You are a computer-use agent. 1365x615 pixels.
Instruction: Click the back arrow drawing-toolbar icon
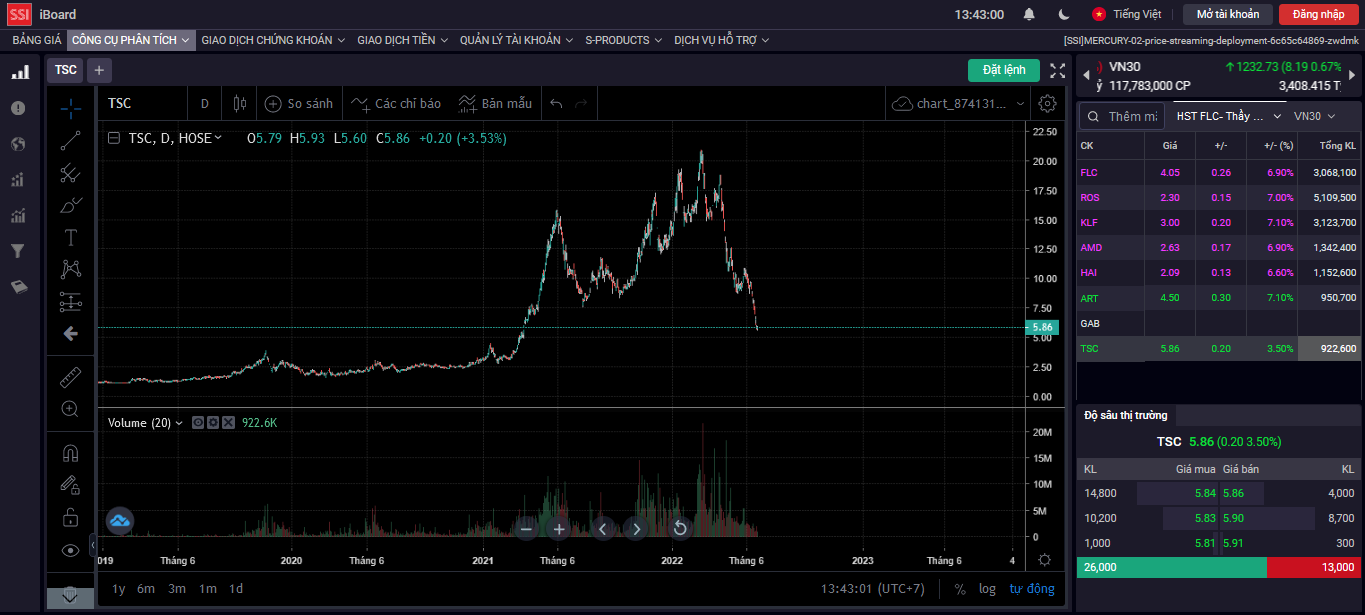(70, 333)
